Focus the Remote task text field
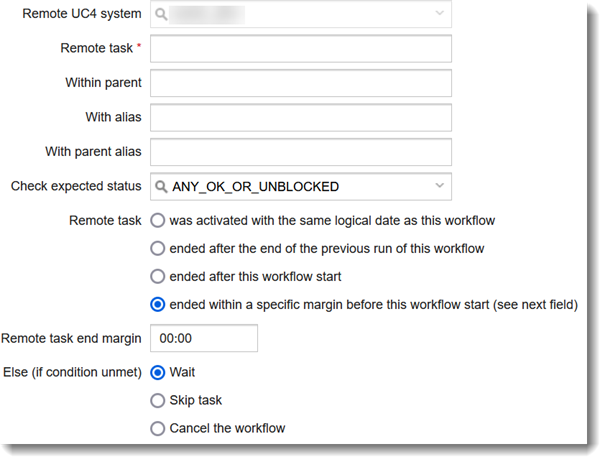 301,49
